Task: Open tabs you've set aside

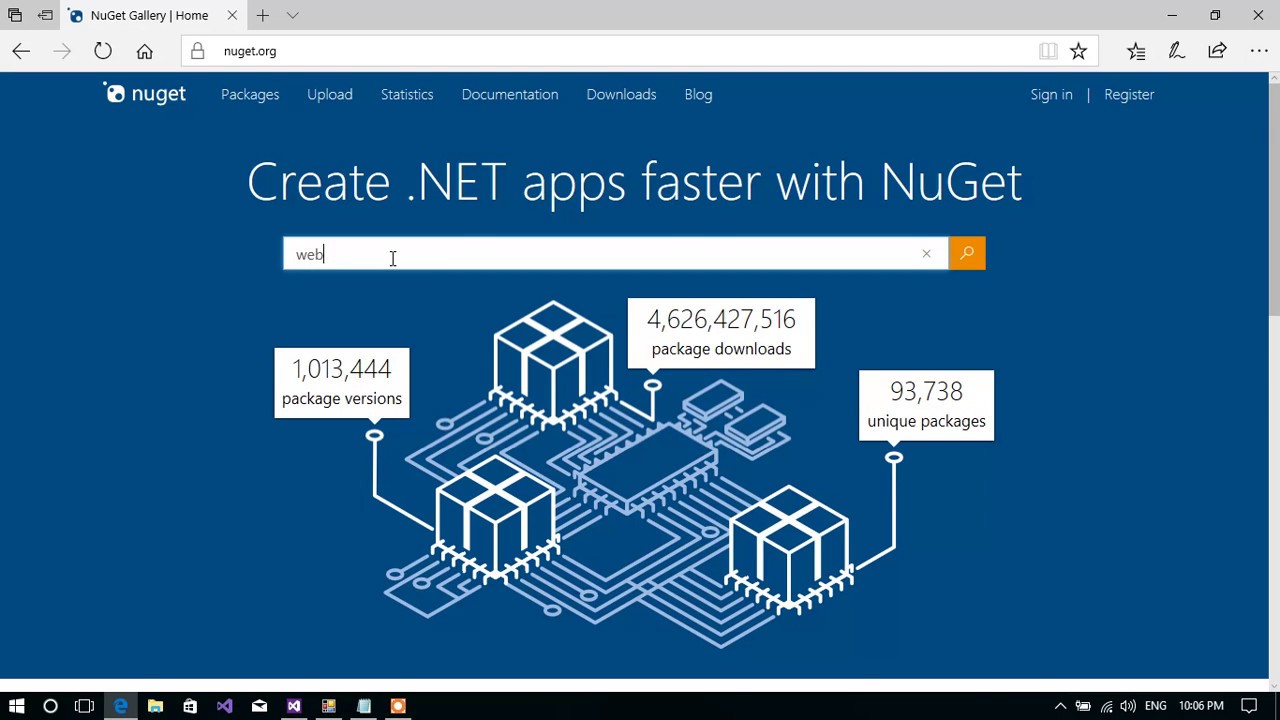Action: click(14, 15)
